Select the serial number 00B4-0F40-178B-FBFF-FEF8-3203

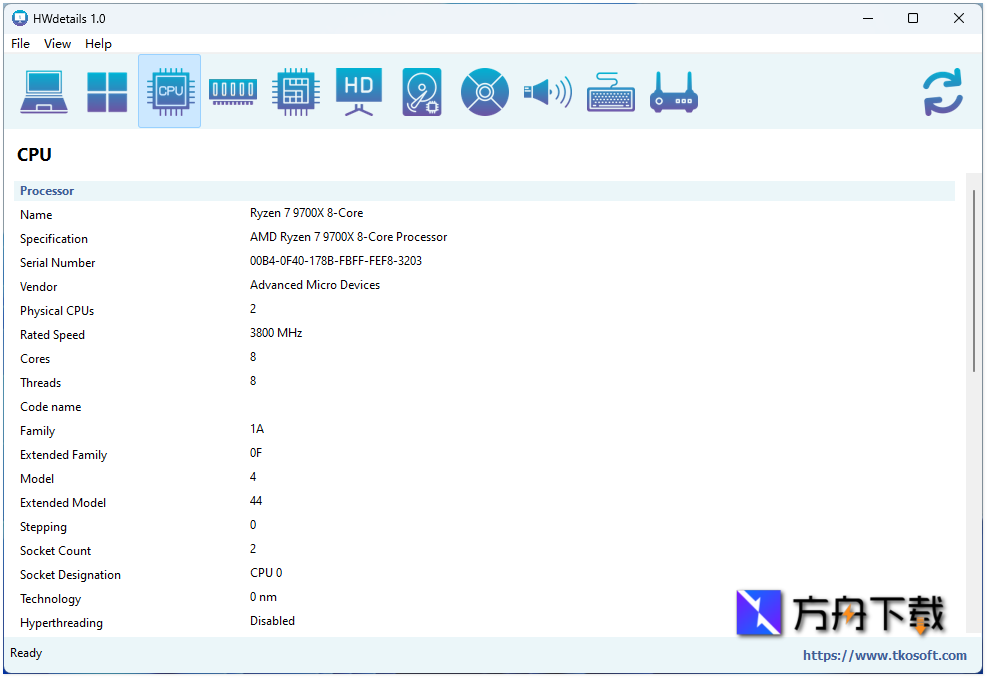[336, 261]
